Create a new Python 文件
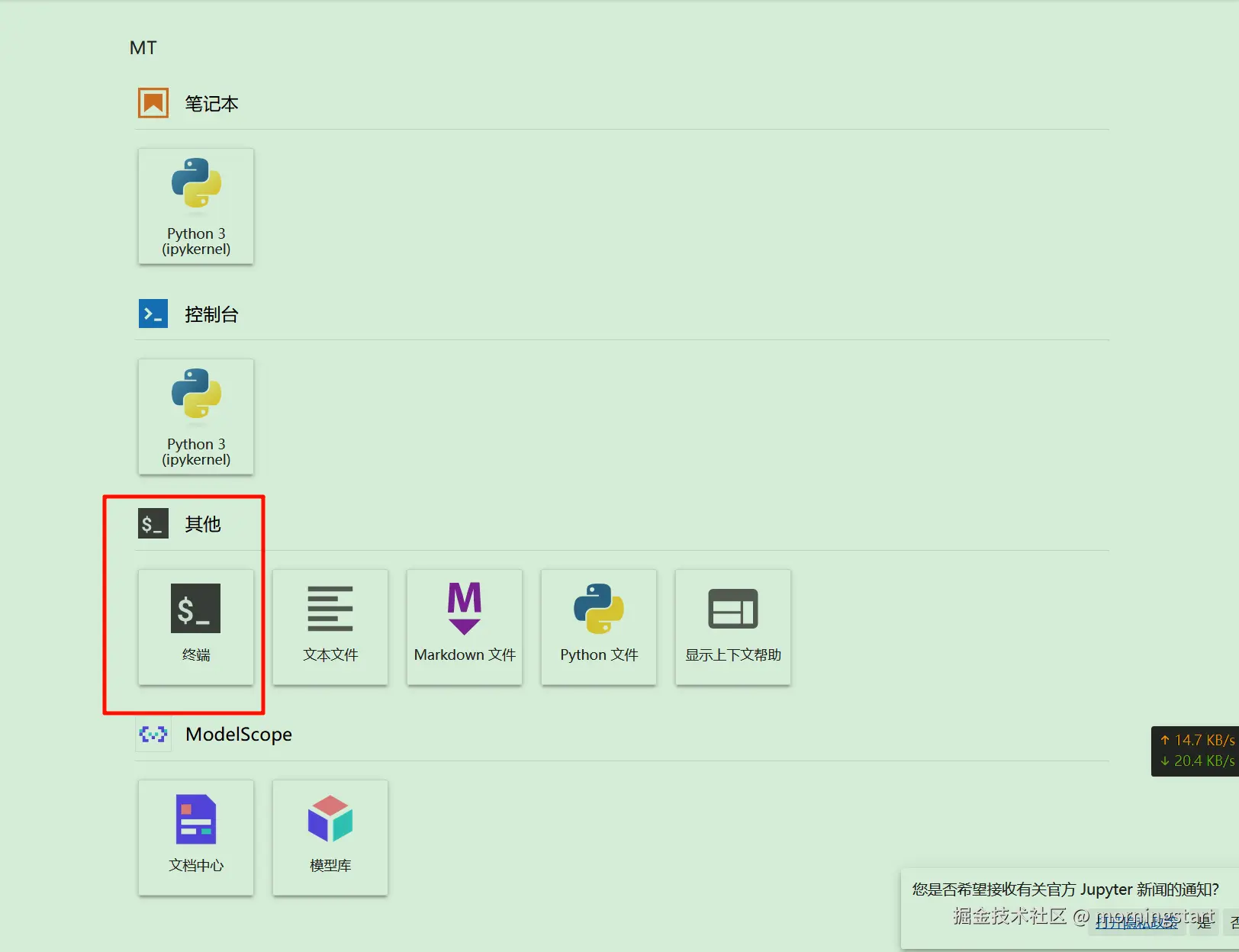The height and width of the screenshot is (952, 1239). 598,627
